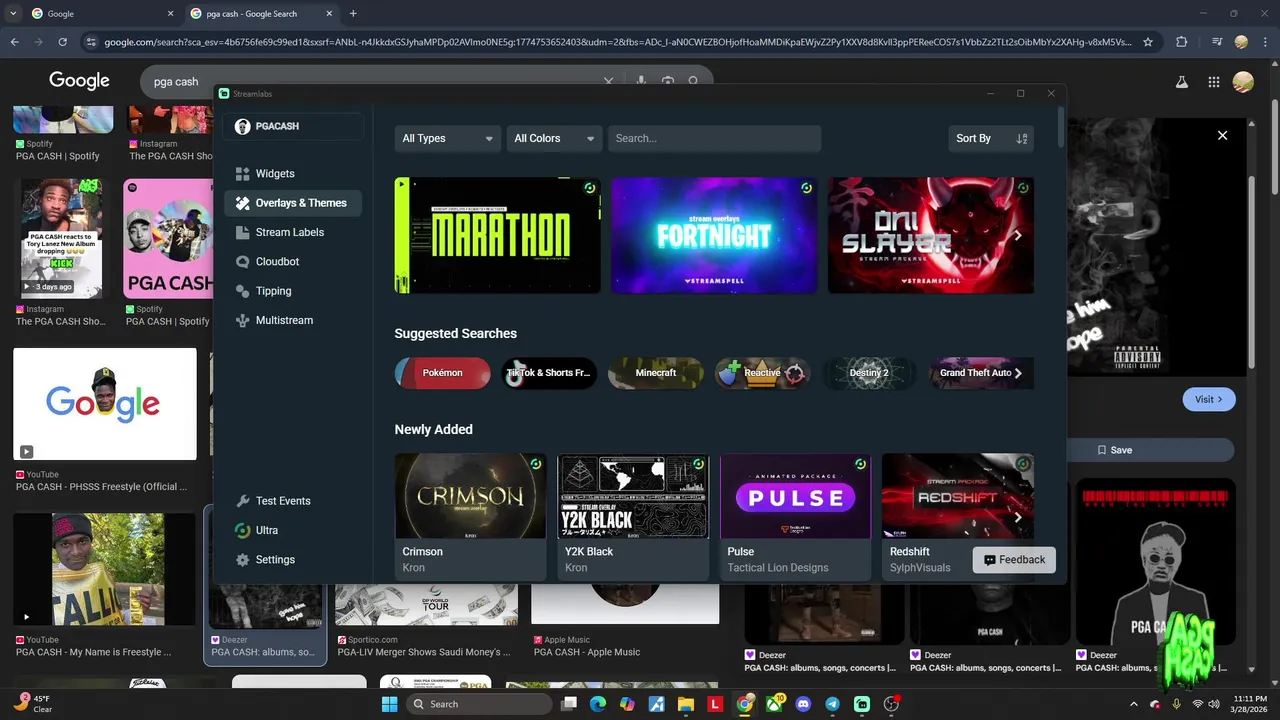1280x720 pixels.
Task: Open Chrome tab search dropdown
Action: pos(12,14)
